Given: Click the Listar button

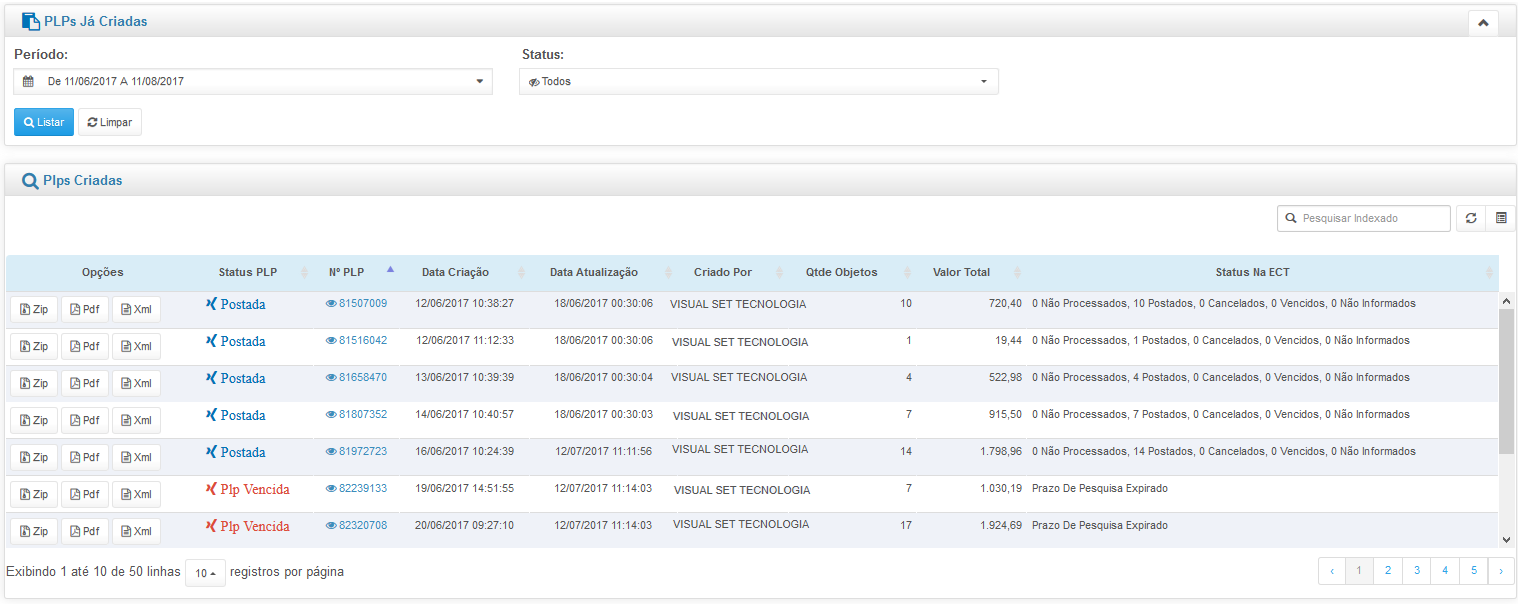Looking at the screenshot, I should (x=44, y=122).
